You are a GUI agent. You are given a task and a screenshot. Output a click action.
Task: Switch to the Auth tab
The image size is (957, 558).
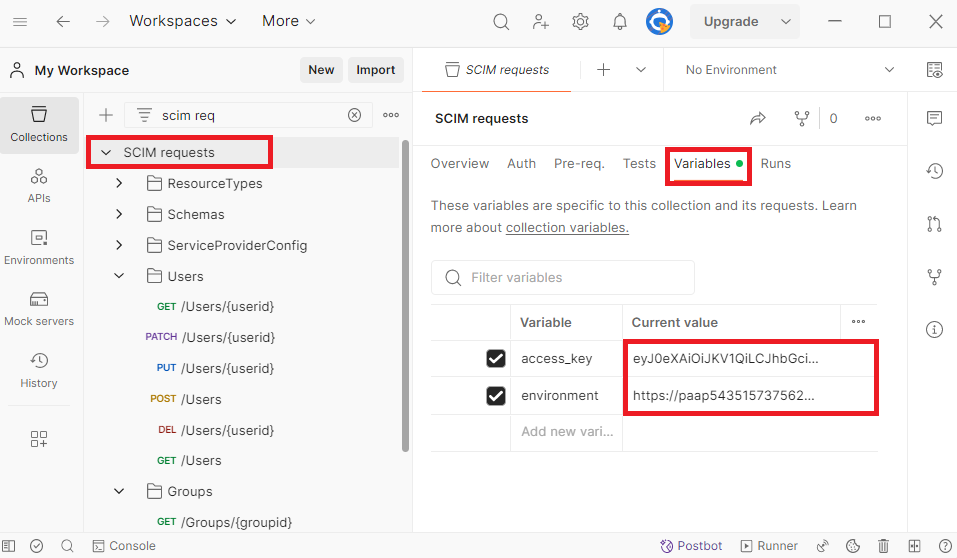(x=521, y=164)
